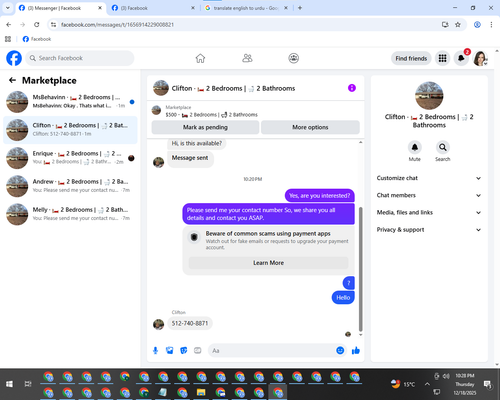The height and width of the screenshot is (400, 500).
Task: Open the $500 Marketplace listing thumbnail
Action: tap(156, 110)
